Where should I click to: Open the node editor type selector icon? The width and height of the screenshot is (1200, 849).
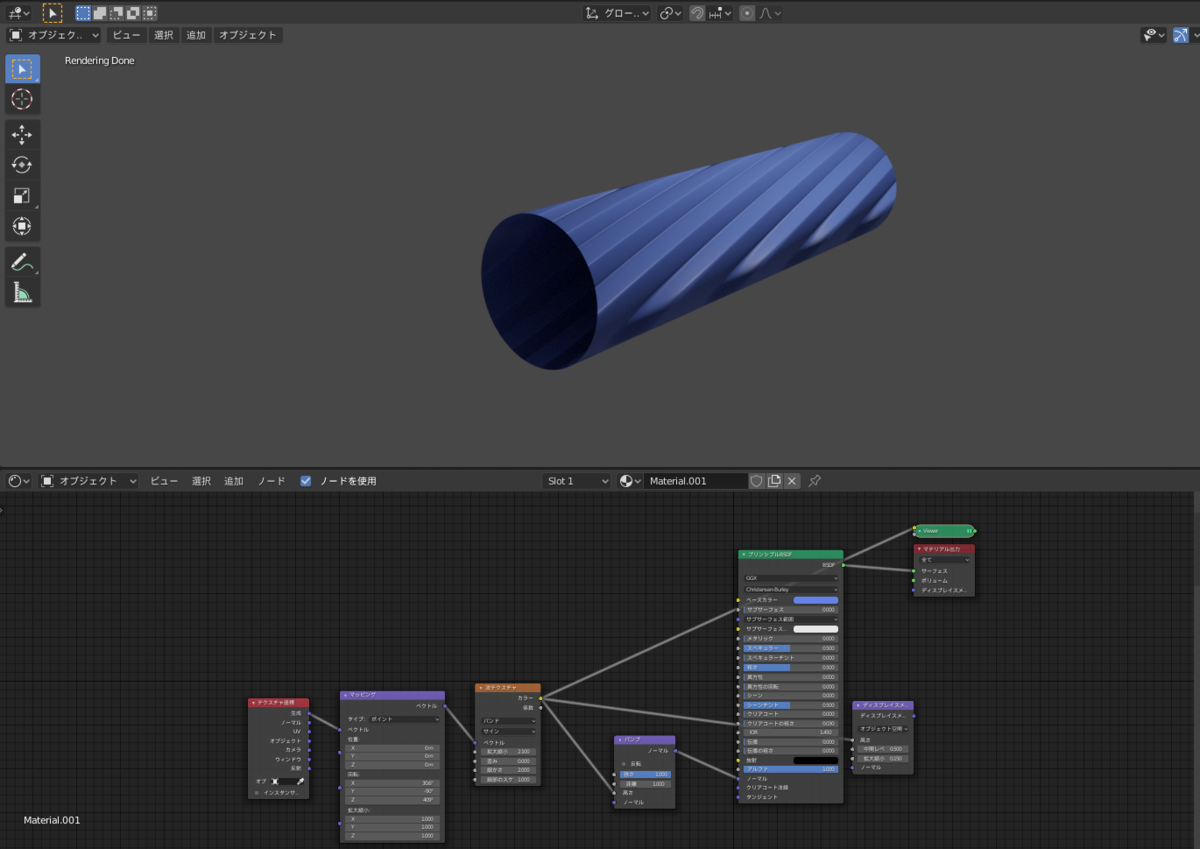point(19,481)
